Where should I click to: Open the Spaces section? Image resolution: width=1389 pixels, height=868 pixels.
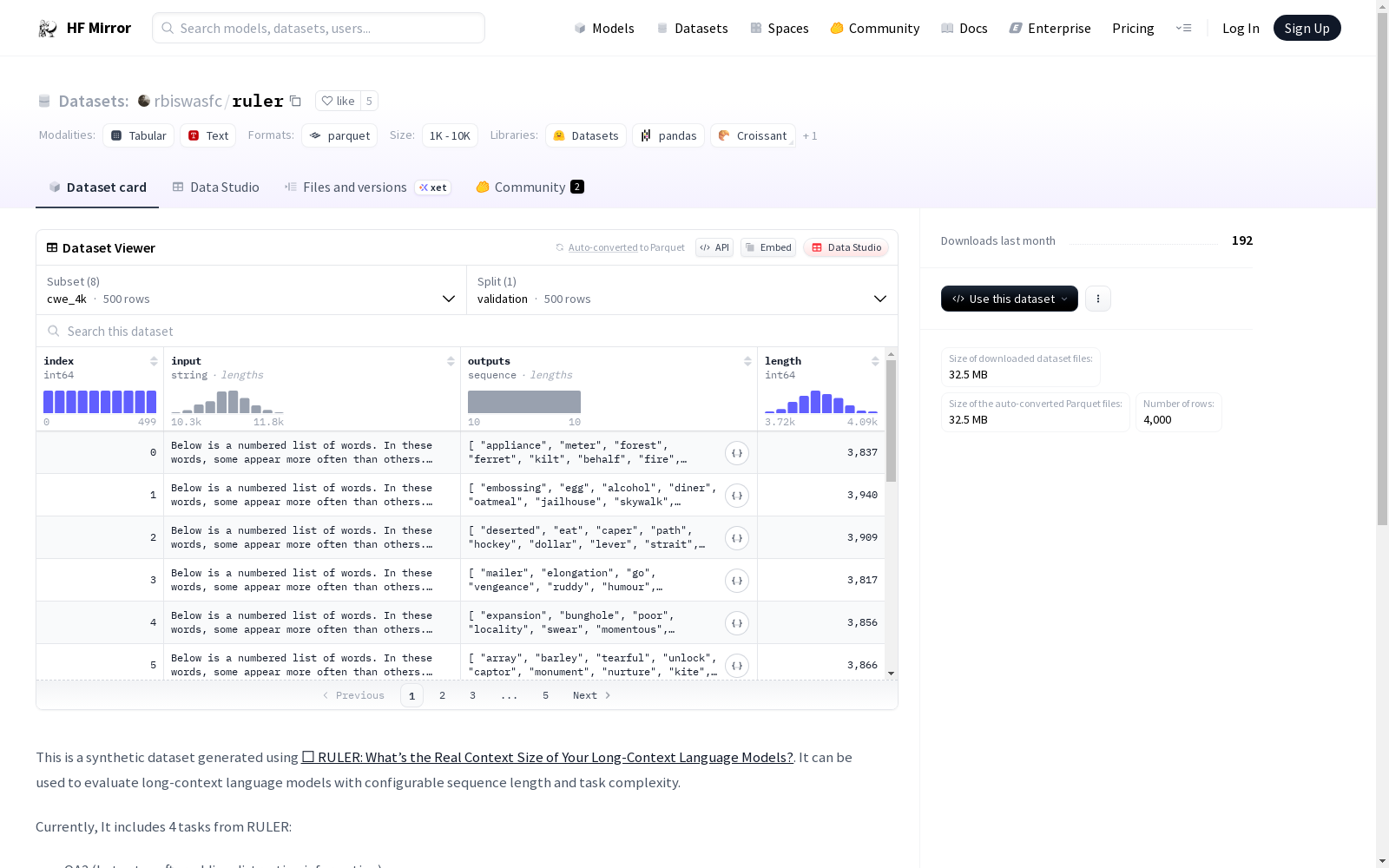coord(780,28)
